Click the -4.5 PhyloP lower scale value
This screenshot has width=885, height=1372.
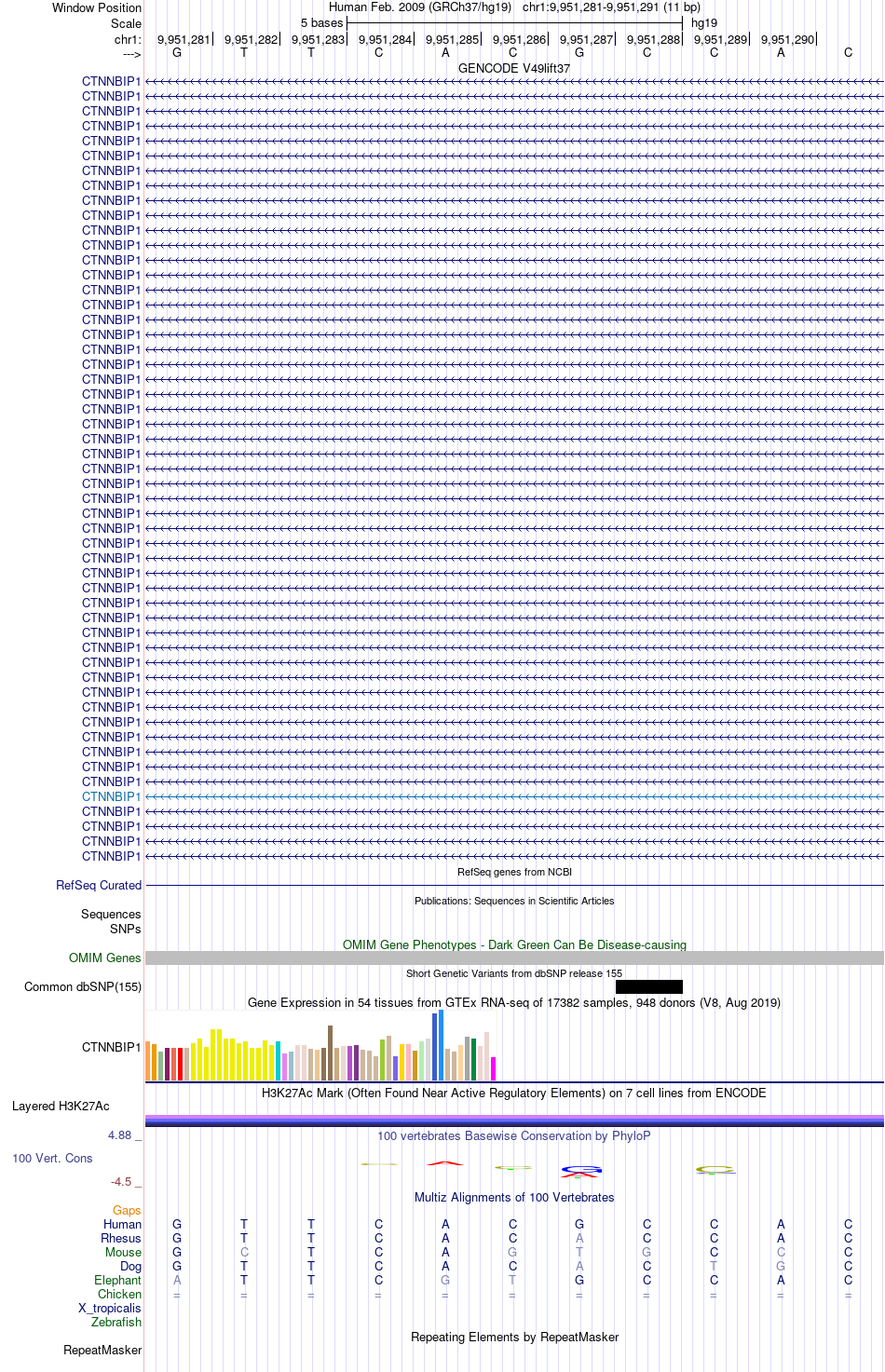click(121, 1182)
